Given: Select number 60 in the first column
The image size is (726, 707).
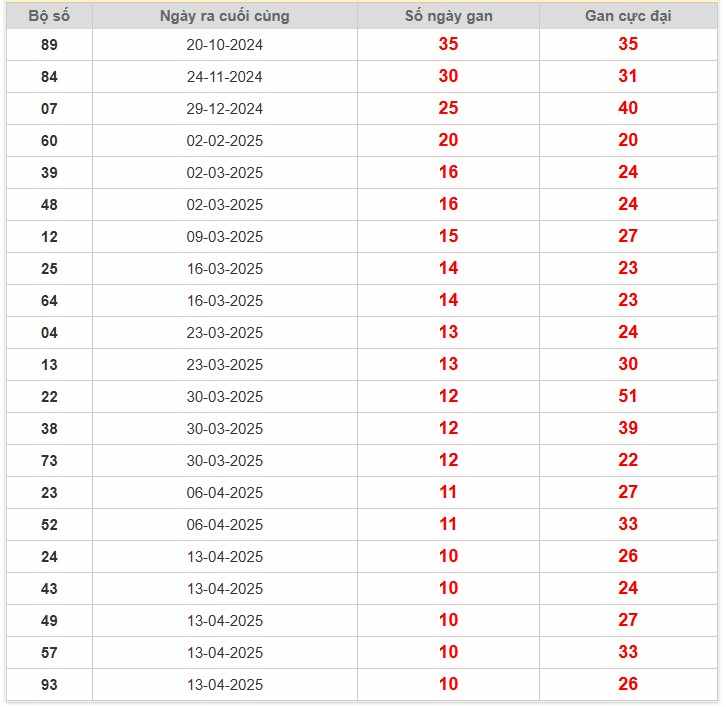Looking at the screenshot, I should 49,141.
